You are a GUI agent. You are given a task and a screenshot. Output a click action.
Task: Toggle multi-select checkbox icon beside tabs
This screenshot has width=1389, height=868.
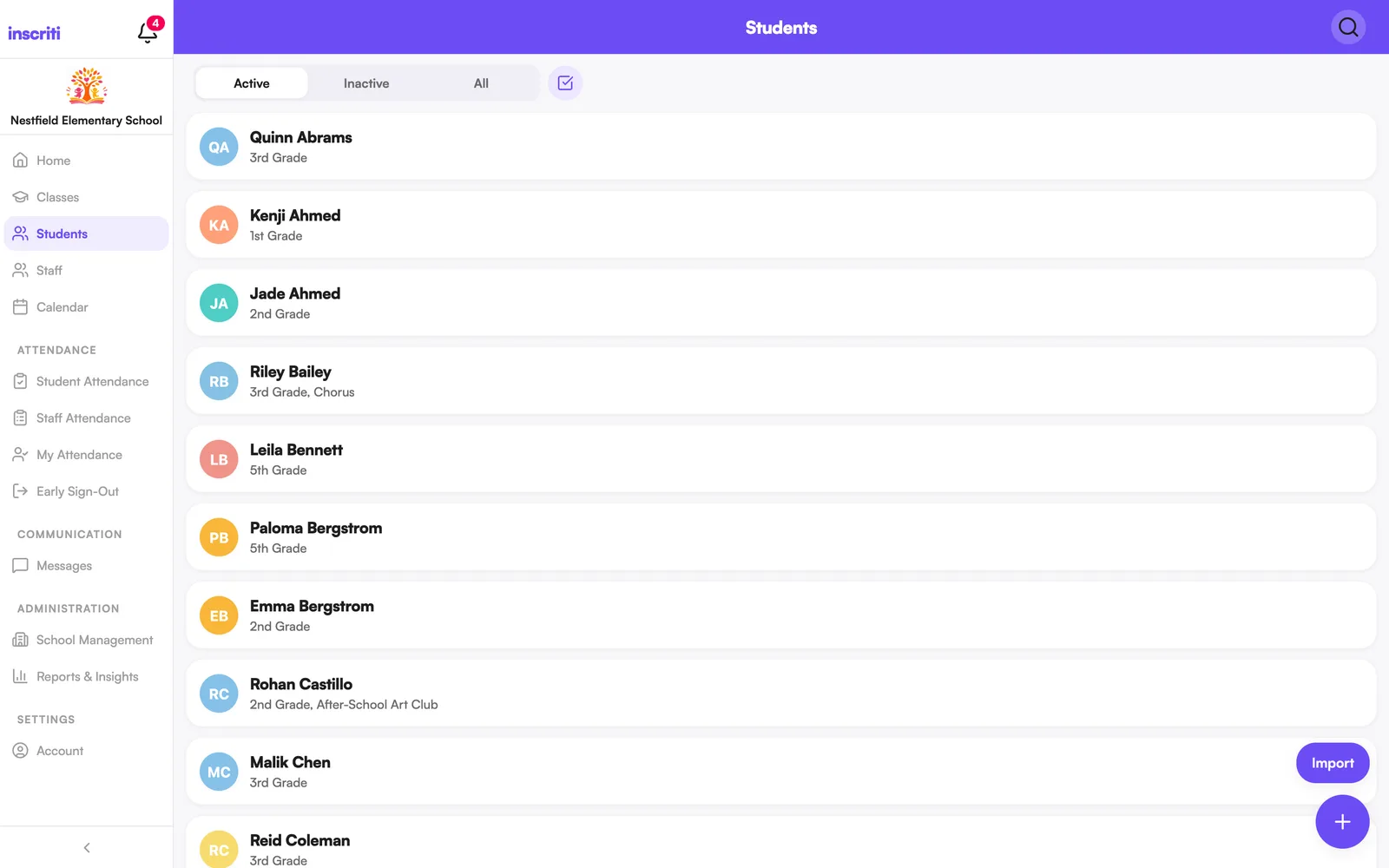565,83
